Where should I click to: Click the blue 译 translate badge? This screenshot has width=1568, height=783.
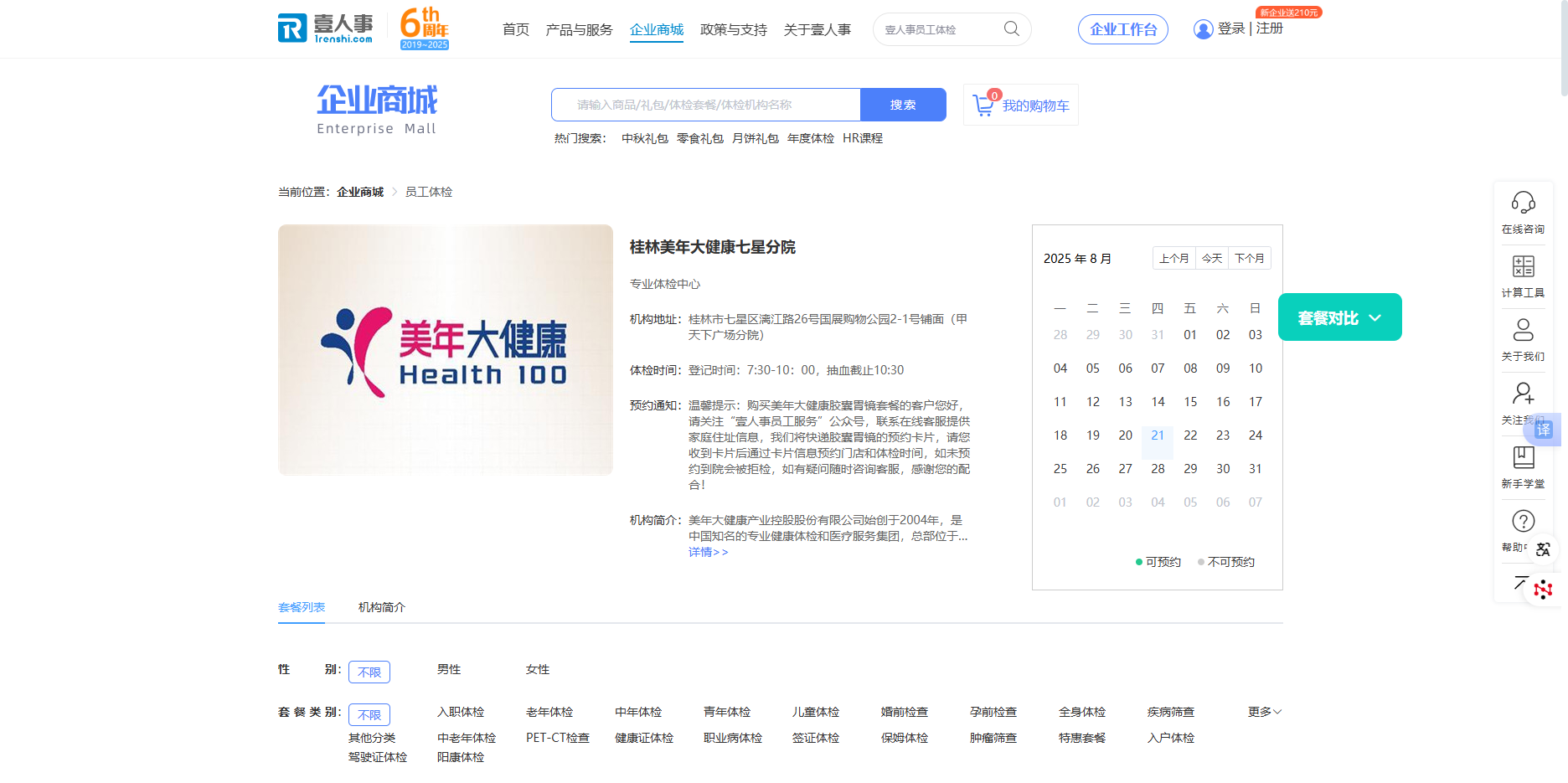point(1544,430)
